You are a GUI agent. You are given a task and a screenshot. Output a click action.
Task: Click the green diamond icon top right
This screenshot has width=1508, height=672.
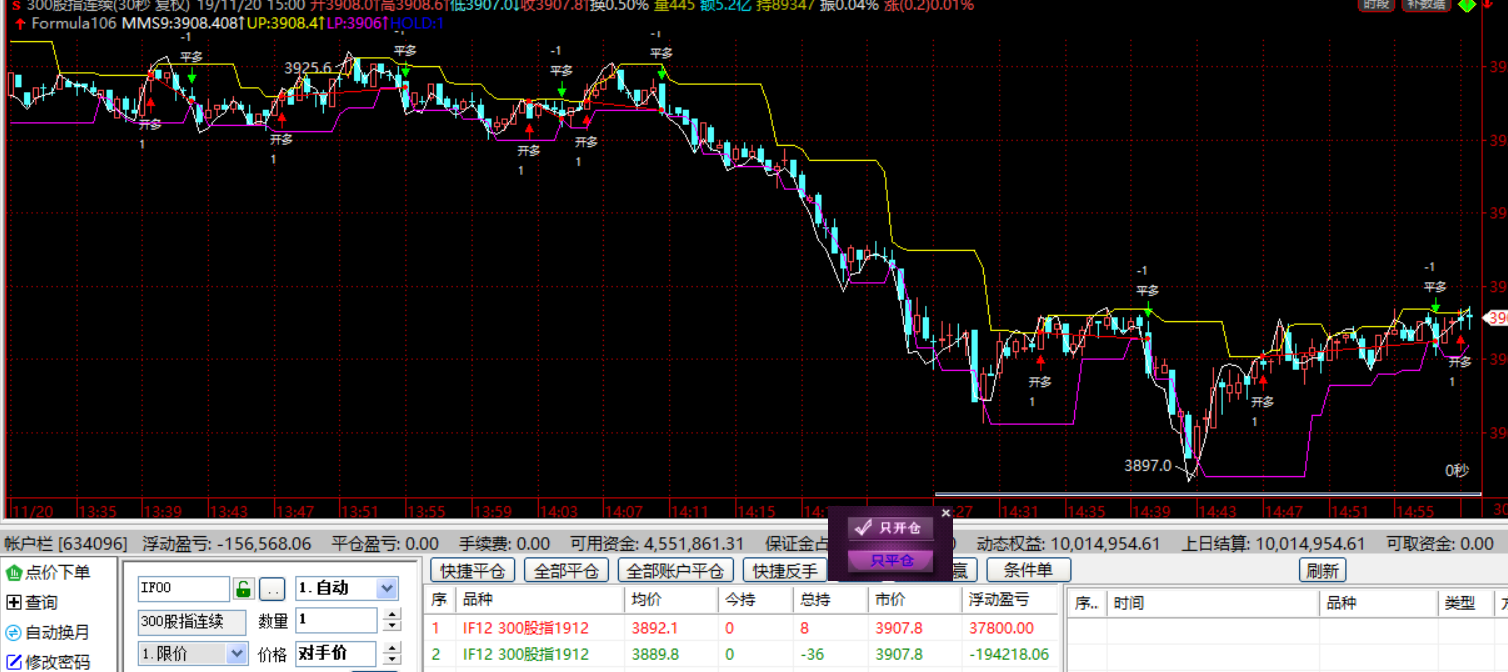1467,5
